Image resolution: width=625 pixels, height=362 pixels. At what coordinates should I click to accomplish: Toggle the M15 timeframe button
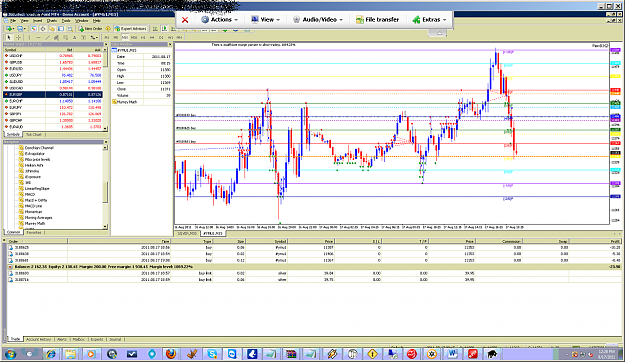tap(125, 37)
